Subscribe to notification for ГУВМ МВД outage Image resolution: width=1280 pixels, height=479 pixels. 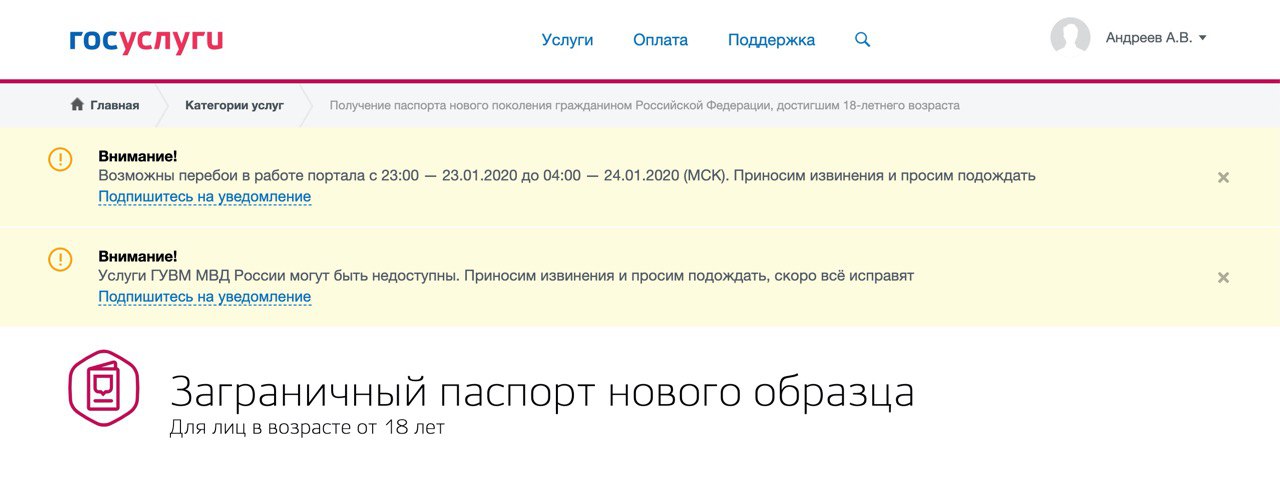[x=205, y=297]
